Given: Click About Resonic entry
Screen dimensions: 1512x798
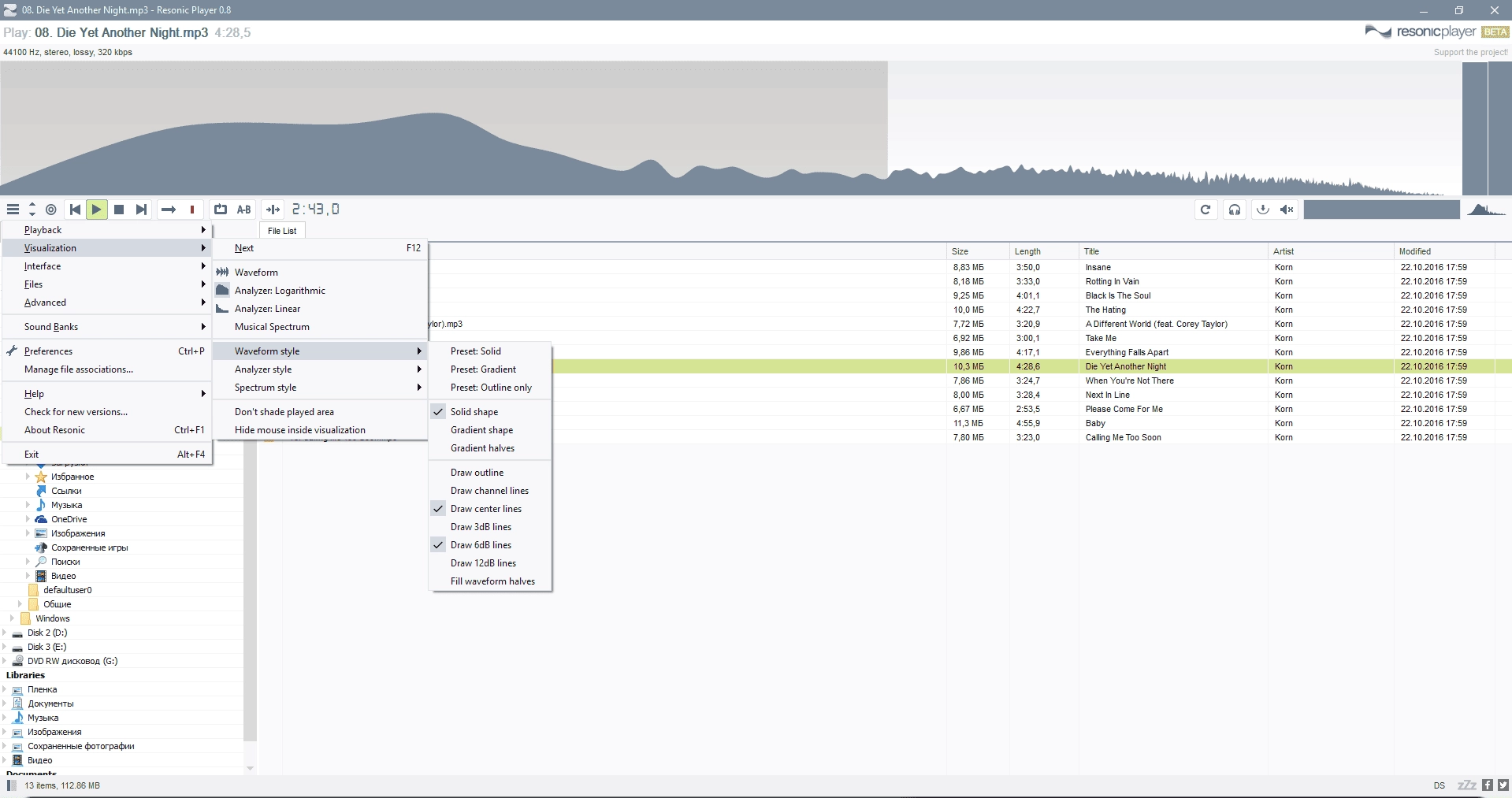Looking at the screenshot, I should (107, 430).
